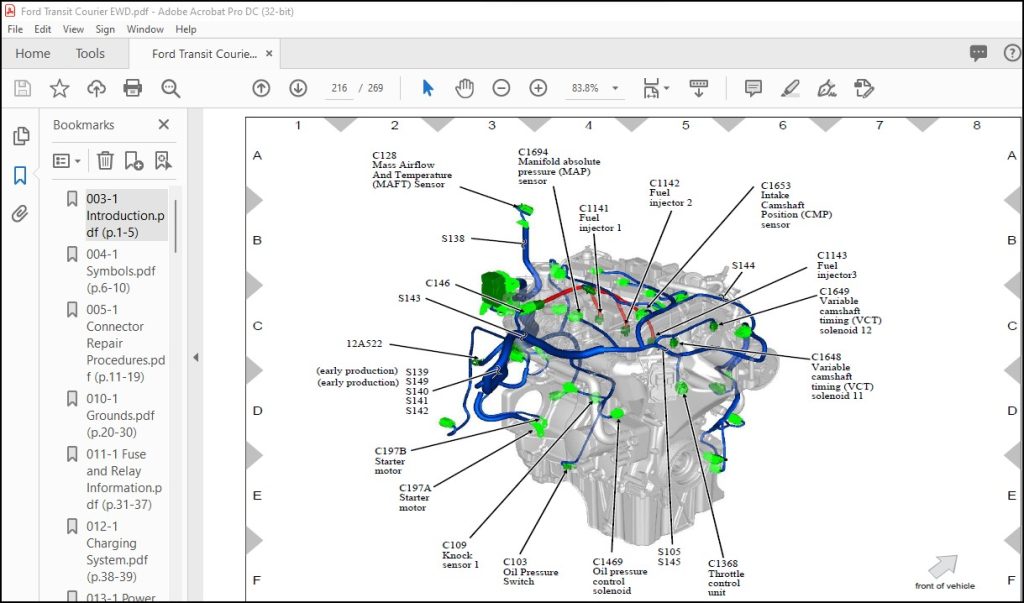This screenshot has width=1024, height=603.
Task: Expand fit page tool dropdown arrow
Action: pos(666,88)
